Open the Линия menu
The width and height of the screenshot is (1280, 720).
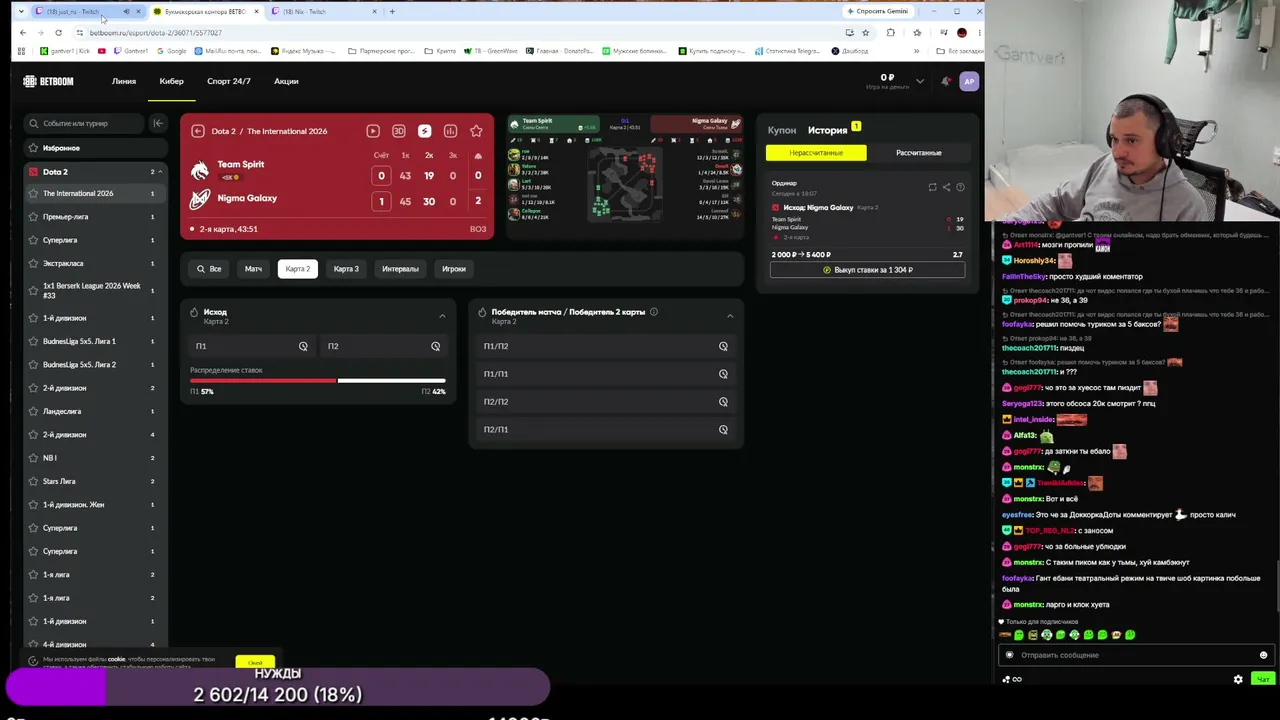(x=124, y=81)
